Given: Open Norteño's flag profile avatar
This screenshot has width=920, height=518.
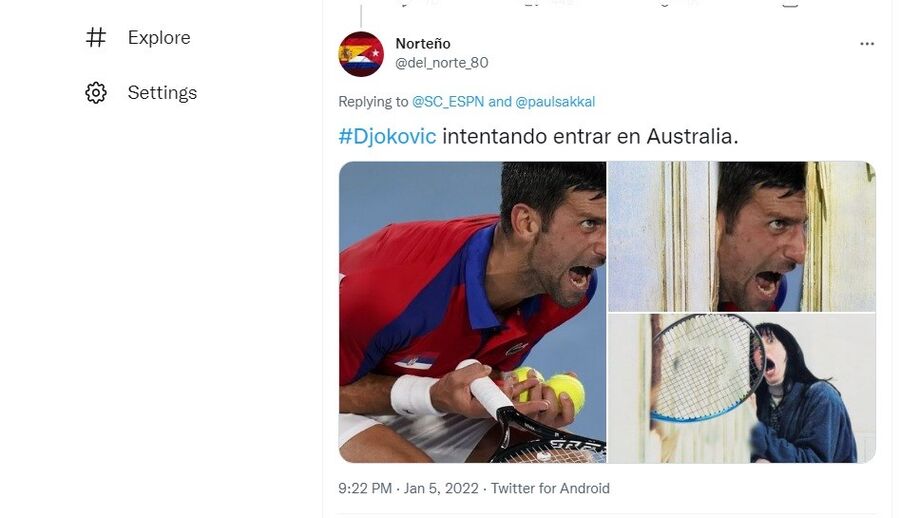Looking at the screenshot, I should [x=361, y=54].
